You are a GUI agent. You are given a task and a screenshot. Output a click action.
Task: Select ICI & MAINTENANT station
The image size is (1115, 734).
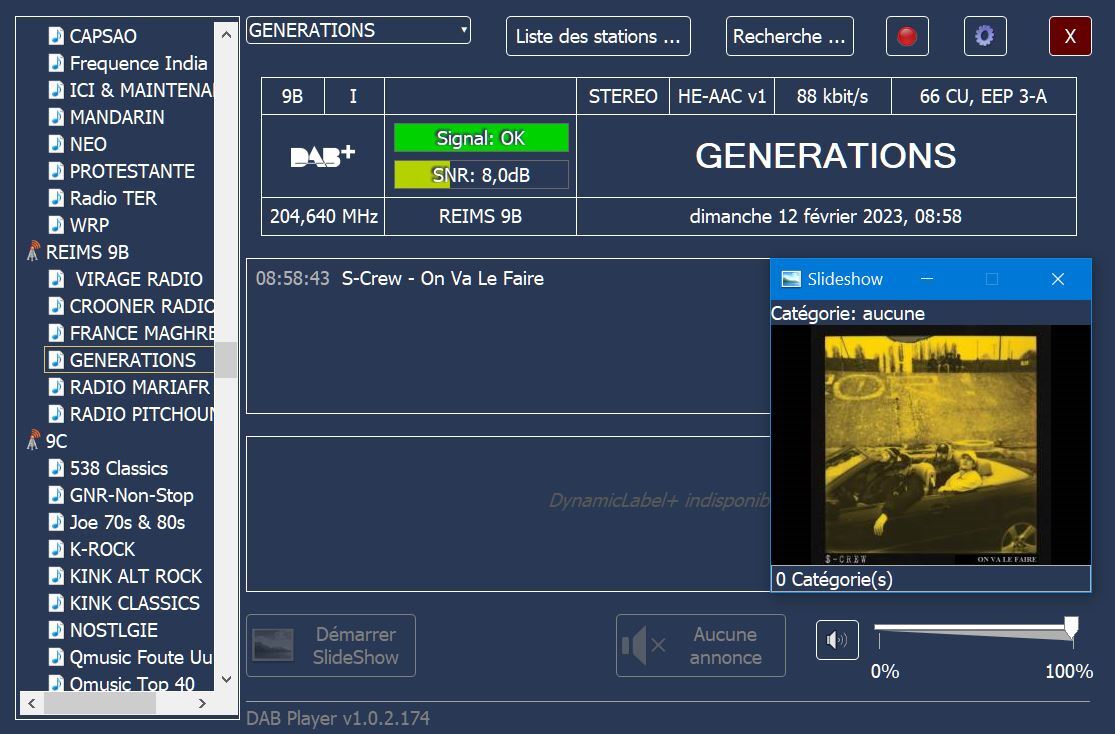[x=142, y=90]
